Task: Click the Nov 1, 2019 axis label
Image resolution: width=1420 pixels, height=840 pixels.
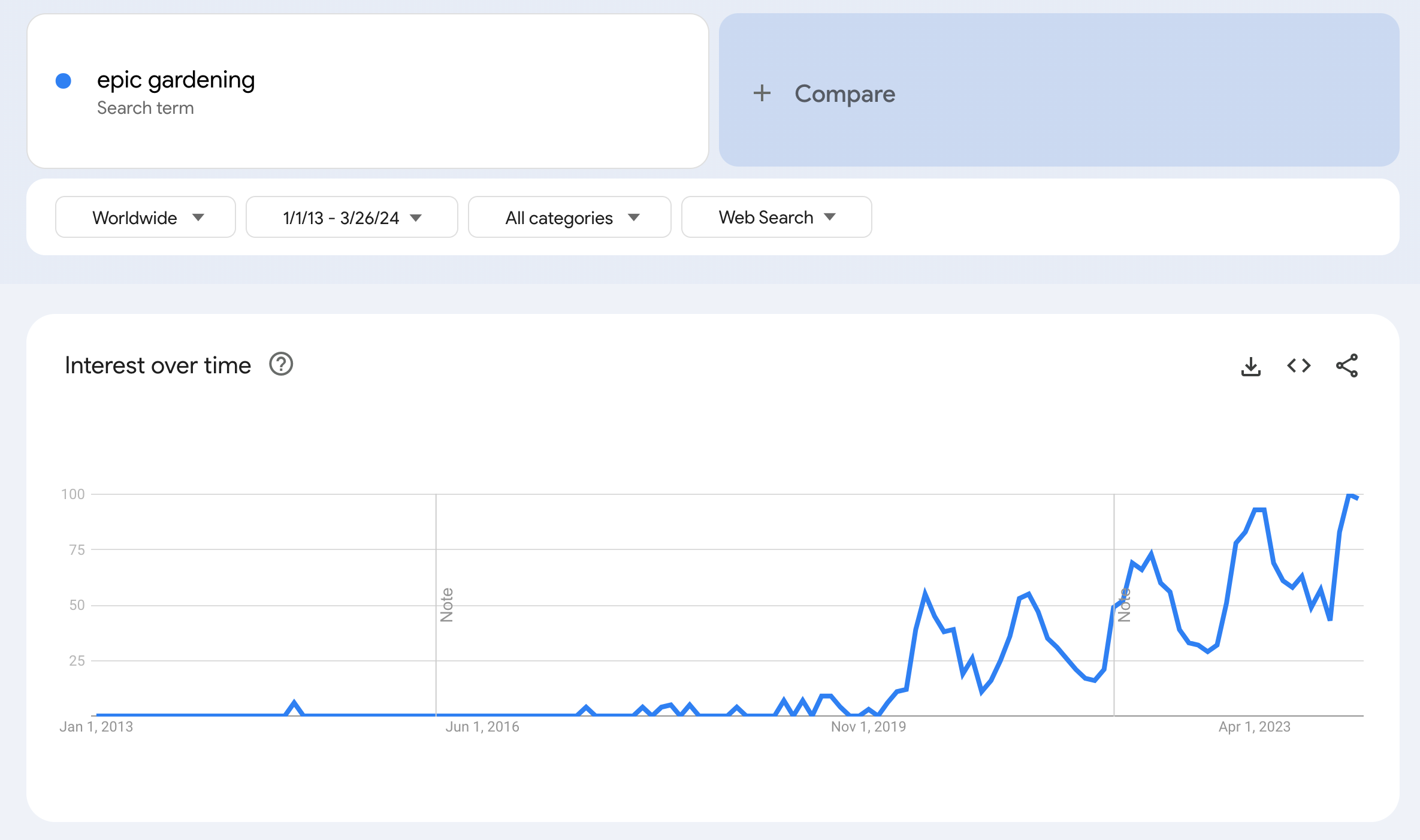Action: (868, 727)
